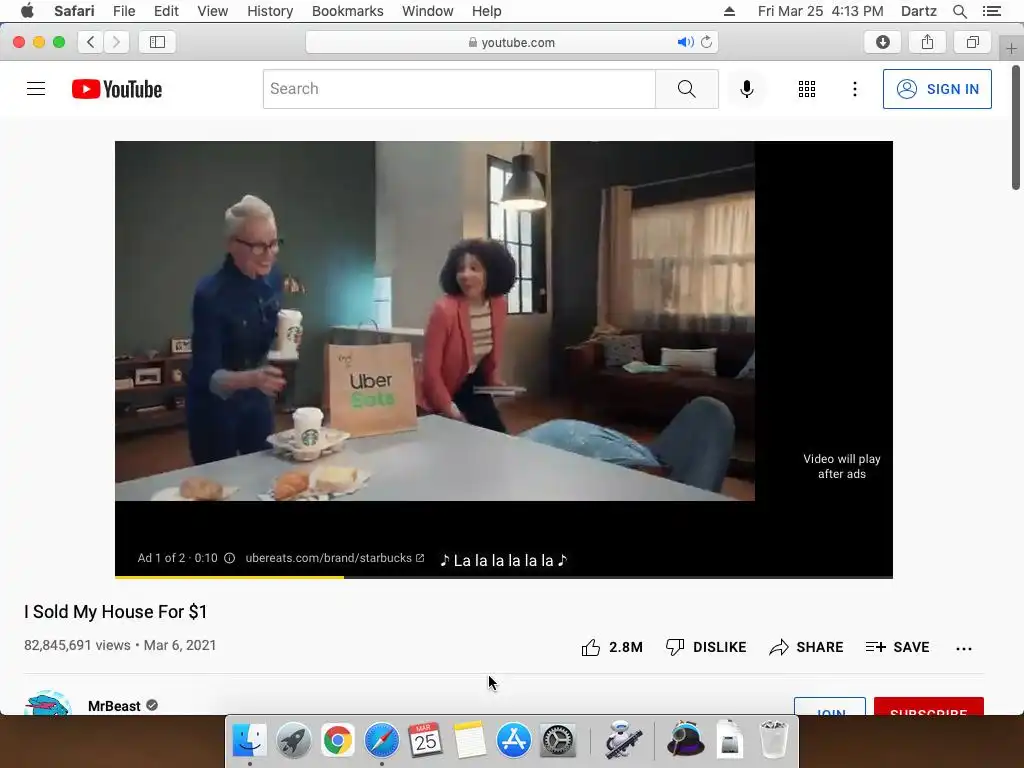
Task: Open Launchpad from the Dock
Action: [x=293, y=740]
